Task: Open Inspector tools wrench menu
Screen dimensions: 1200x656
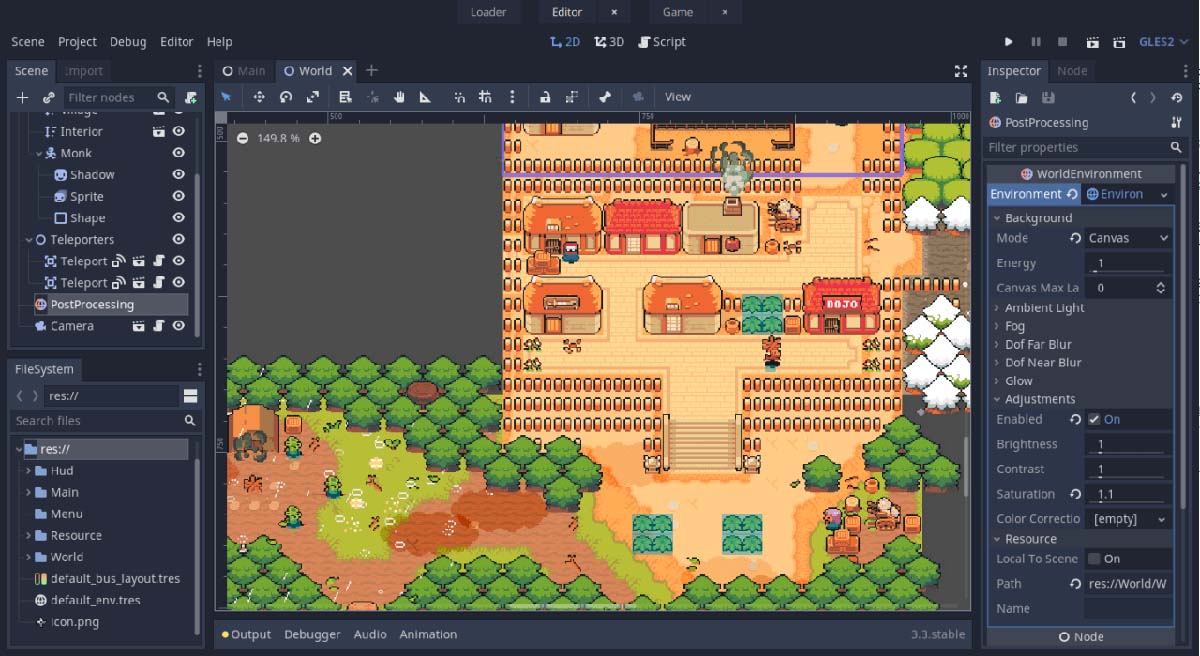Action: (1176, 122)
